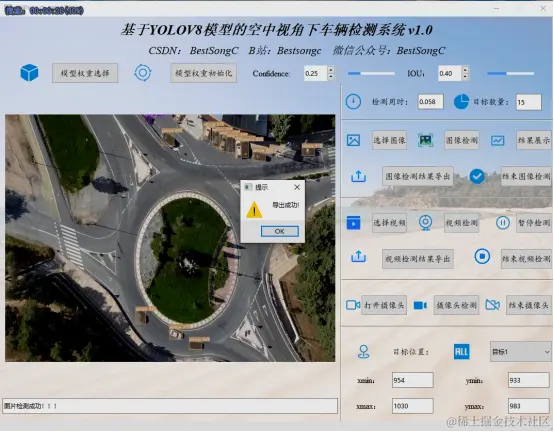Image resolution: width=554 pixels, height=432 pixels.
Task: Close the 提示 dialog with X
Action: point(297,187)
